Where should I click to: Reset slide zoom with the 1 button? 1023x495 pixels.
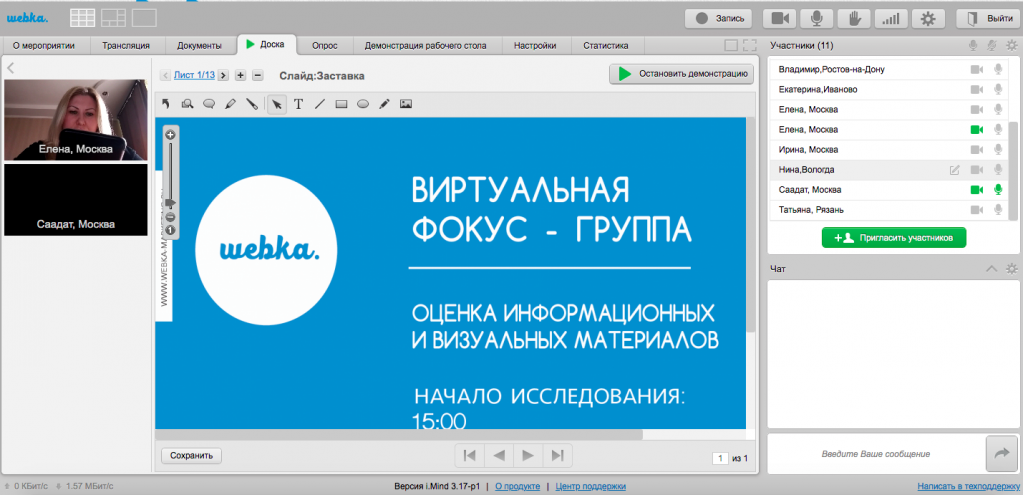[170, 229]
